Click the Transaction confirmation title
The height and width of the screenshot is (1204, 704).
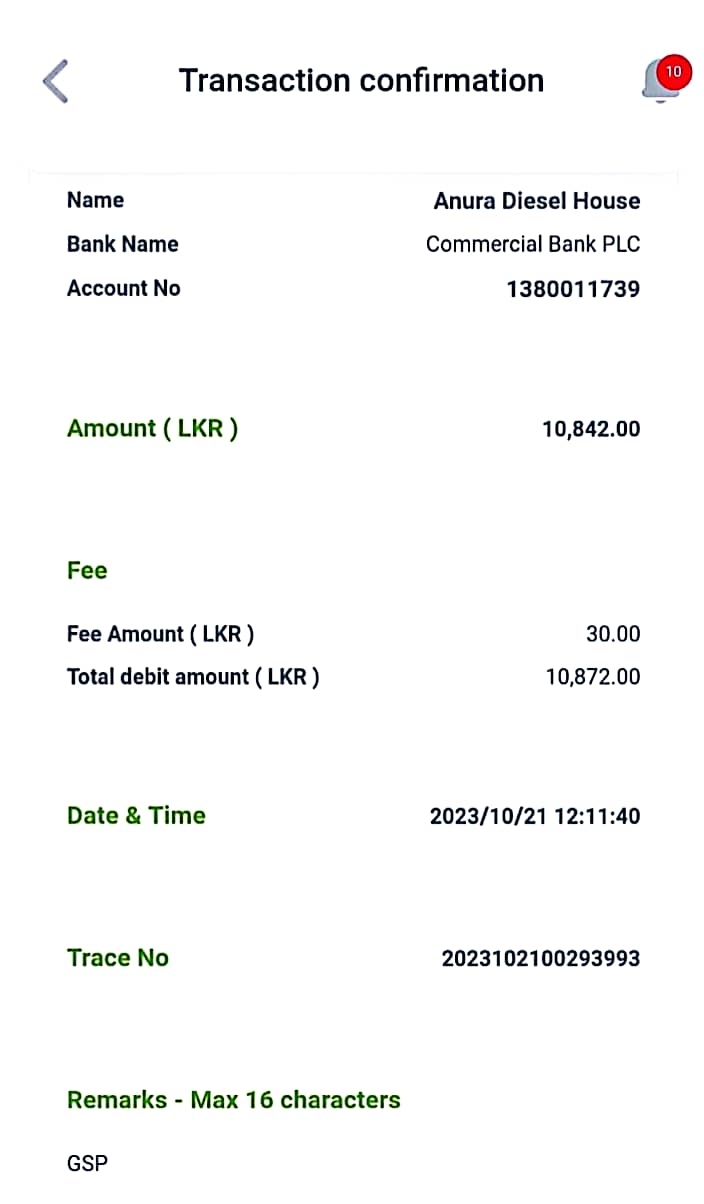pyautogui.click(x=361, y=80)
